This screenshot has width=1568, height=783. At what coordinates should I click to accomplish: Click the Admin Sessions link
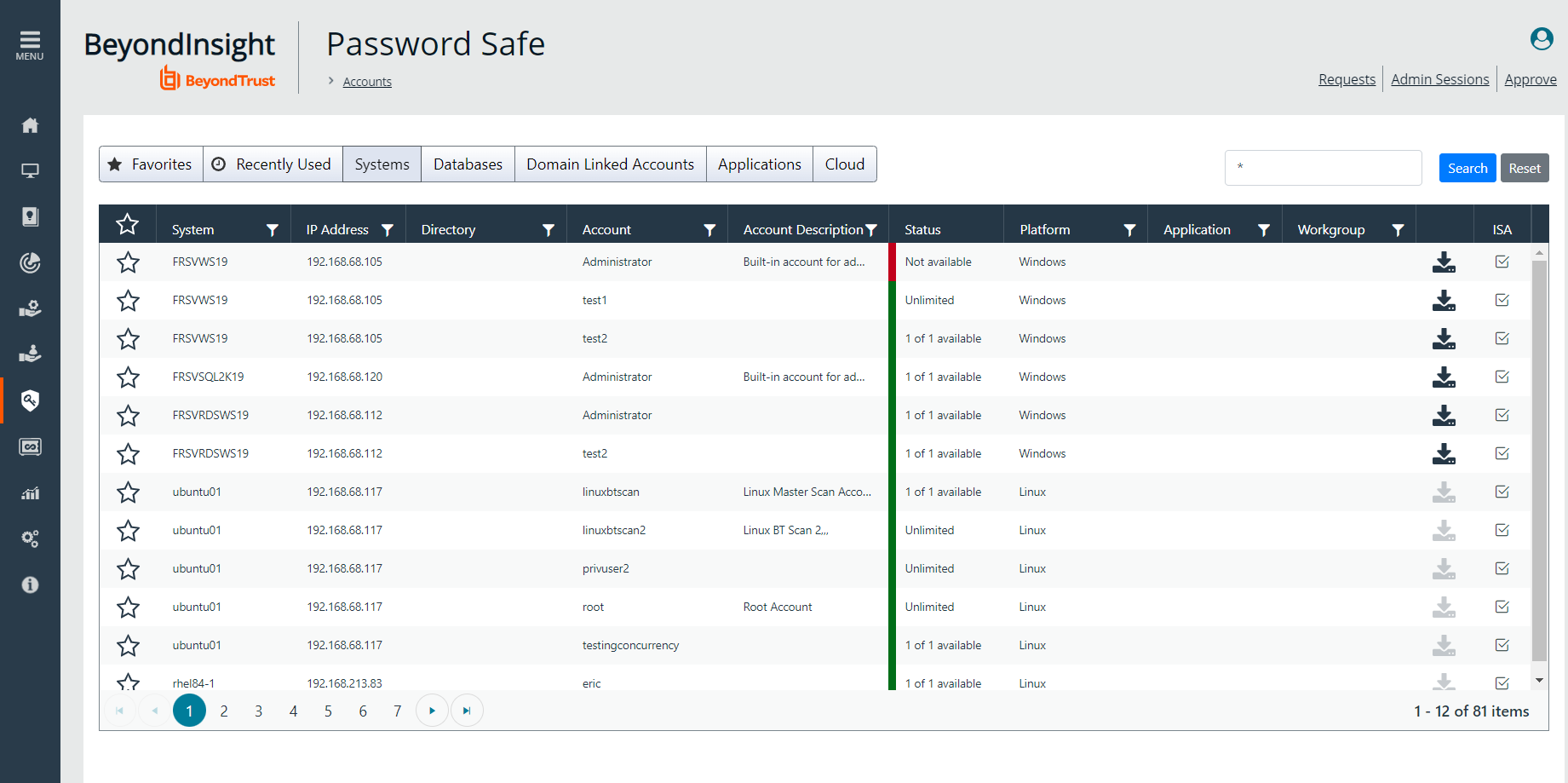pyautogui.click(x=1439, y=78)
